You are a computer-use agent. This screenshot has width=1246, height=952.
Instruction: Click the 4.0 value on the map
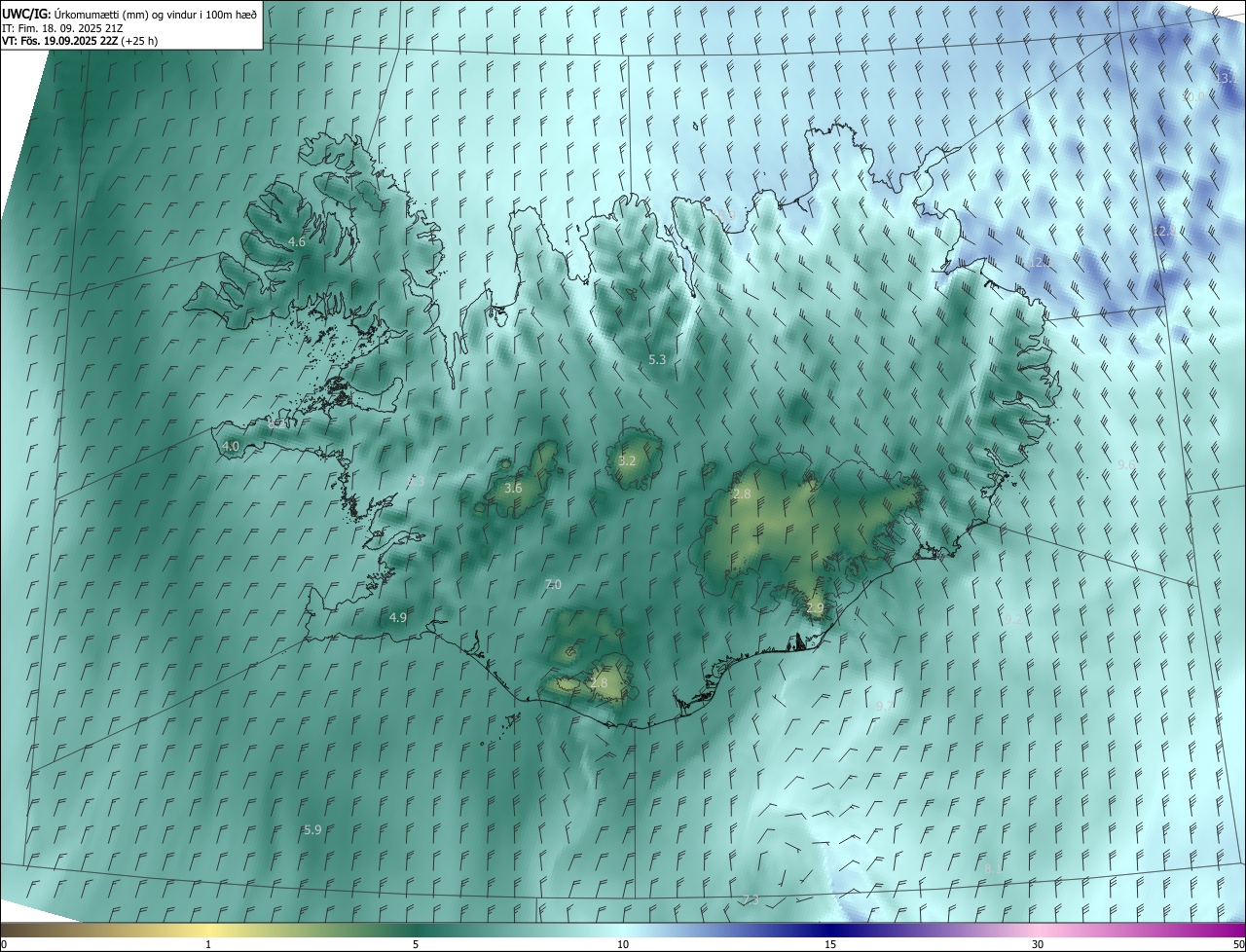click(x=231, y=447)
